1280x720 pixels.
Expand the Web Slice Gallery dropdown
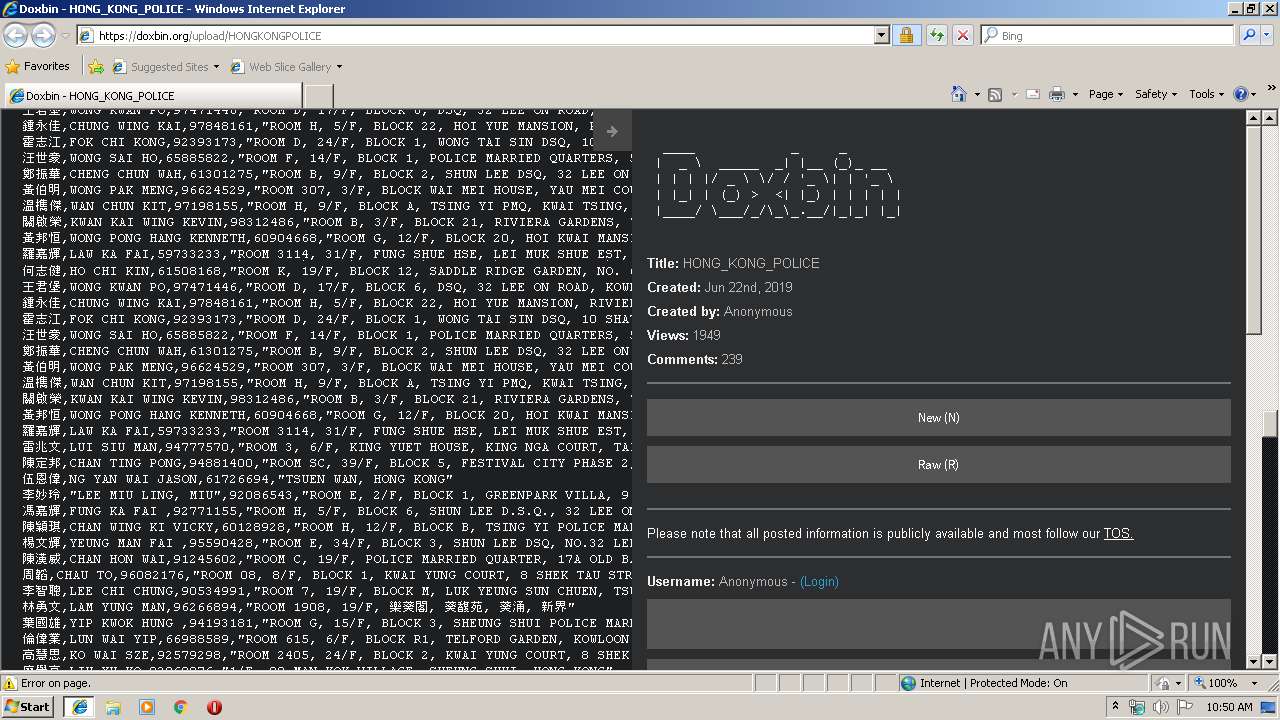(x=339, y=67)
